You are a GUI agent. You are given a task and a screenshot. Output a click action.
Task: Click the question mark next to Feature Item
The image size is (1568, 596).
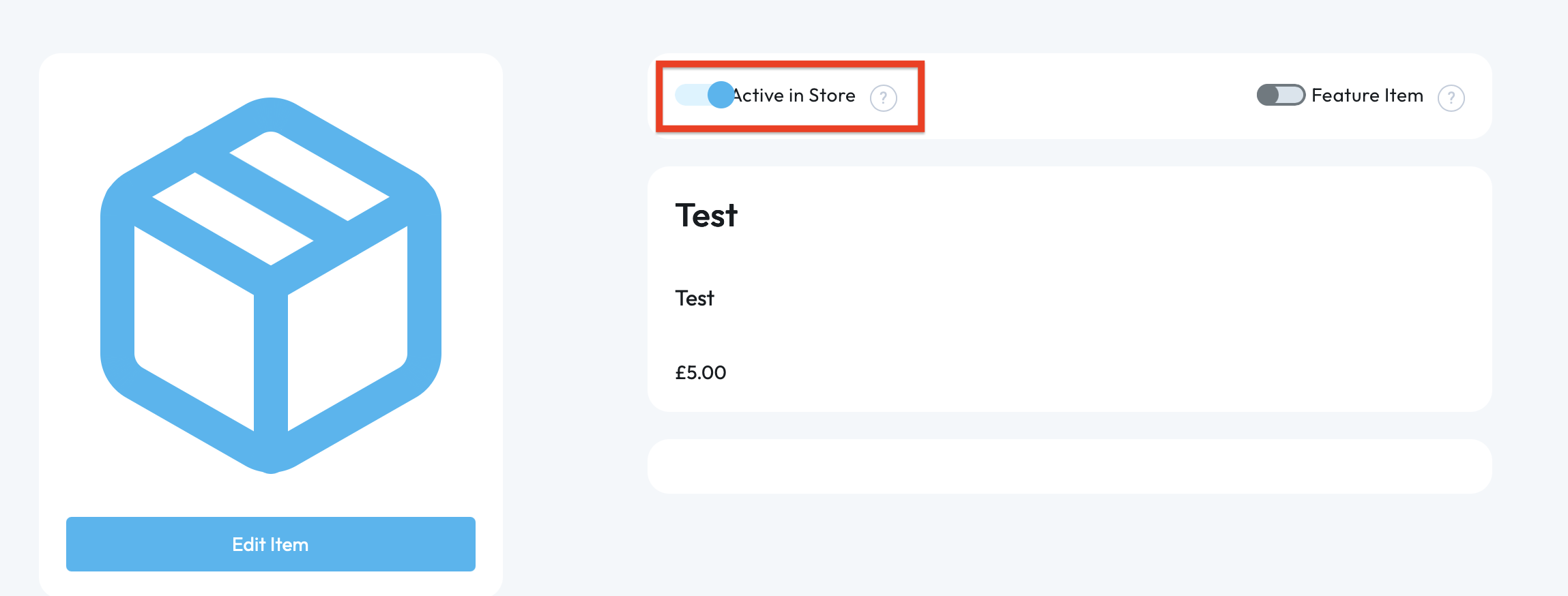tap(1451, 98)
